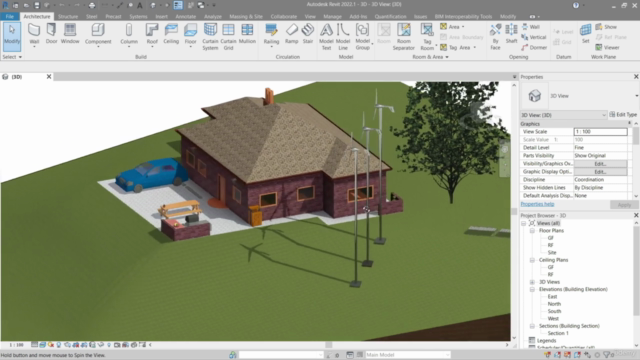640x360 pixels.
Task: Activate the Curtain Grid tool
Action: (229, 37)
